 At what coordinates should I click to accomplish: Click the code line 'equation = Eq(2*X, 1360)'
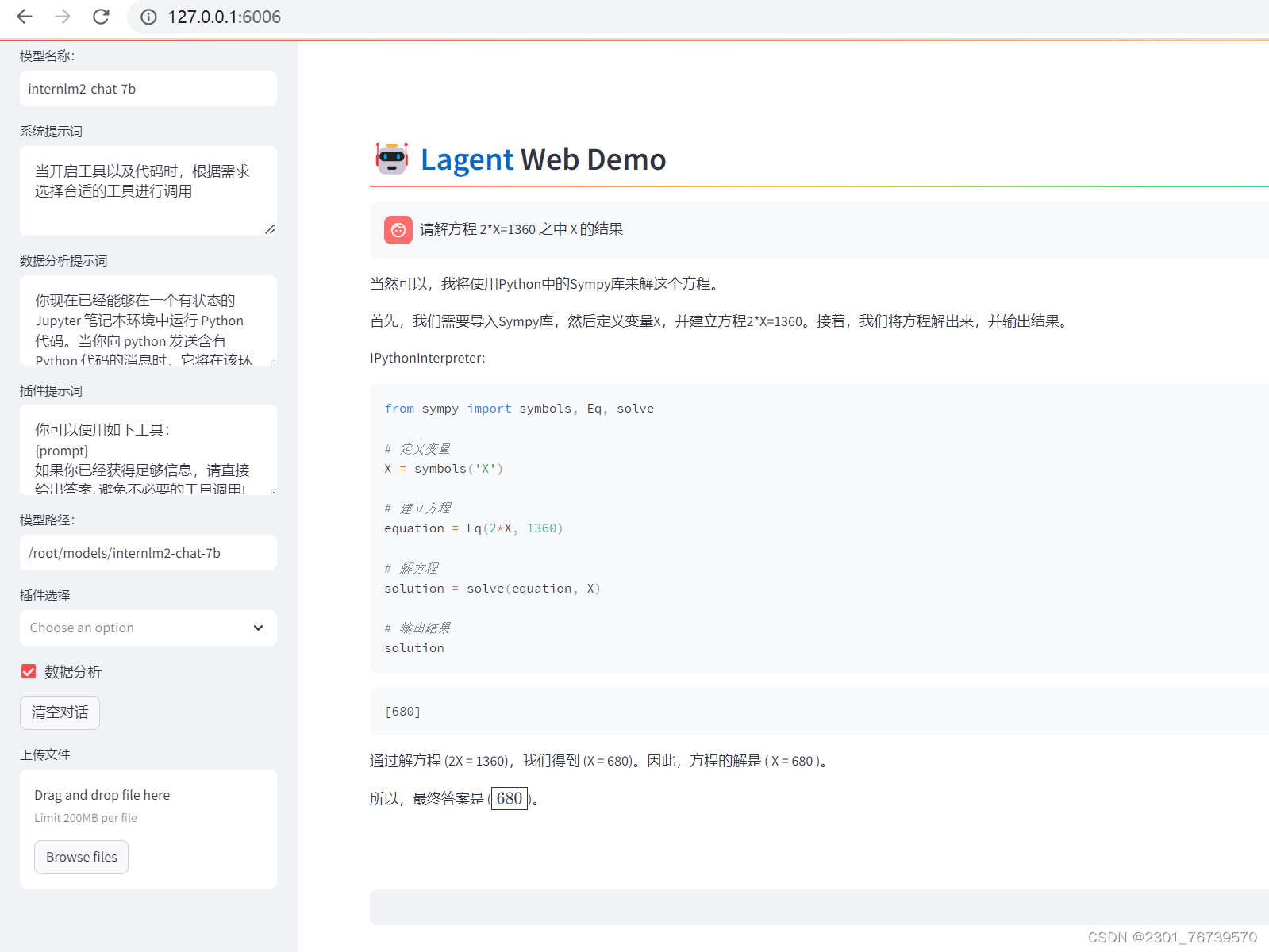[474, 528]
